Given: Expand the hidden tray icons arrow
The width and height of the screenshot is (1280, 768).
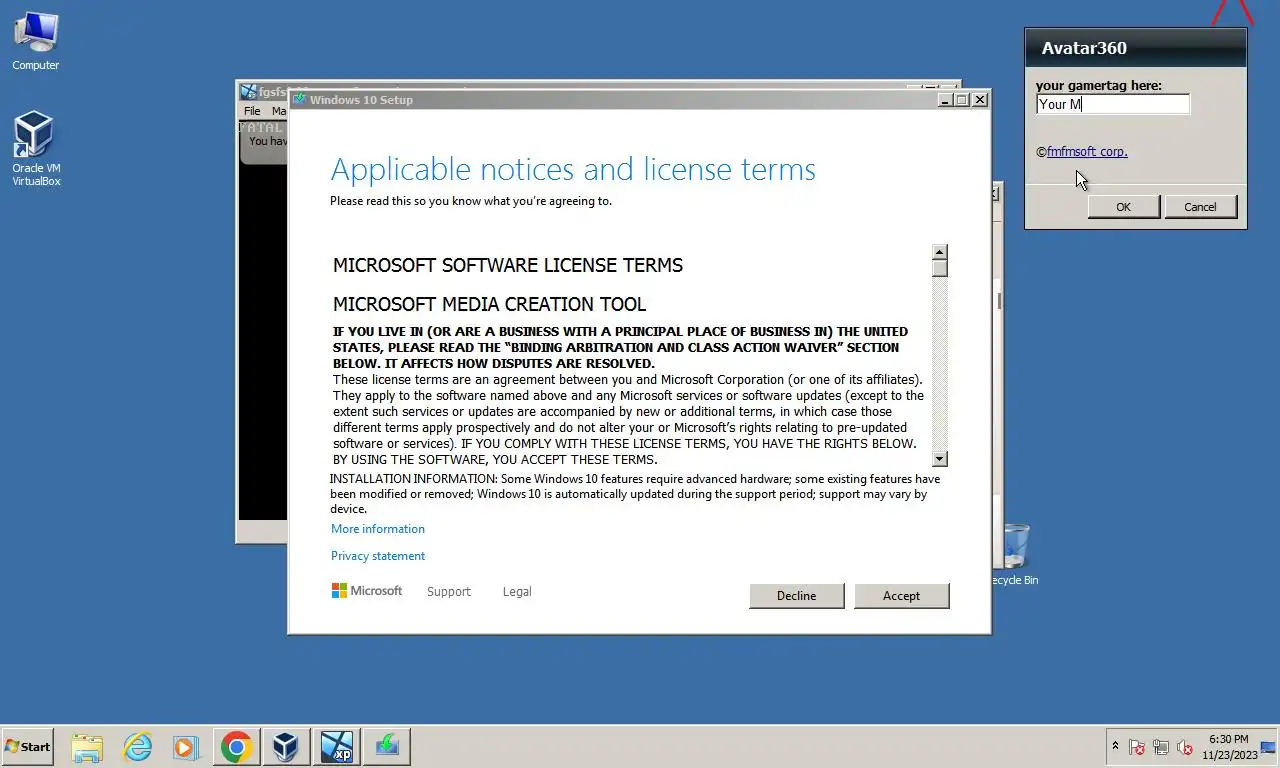Looking at the screenshot, I should 1115,746.
